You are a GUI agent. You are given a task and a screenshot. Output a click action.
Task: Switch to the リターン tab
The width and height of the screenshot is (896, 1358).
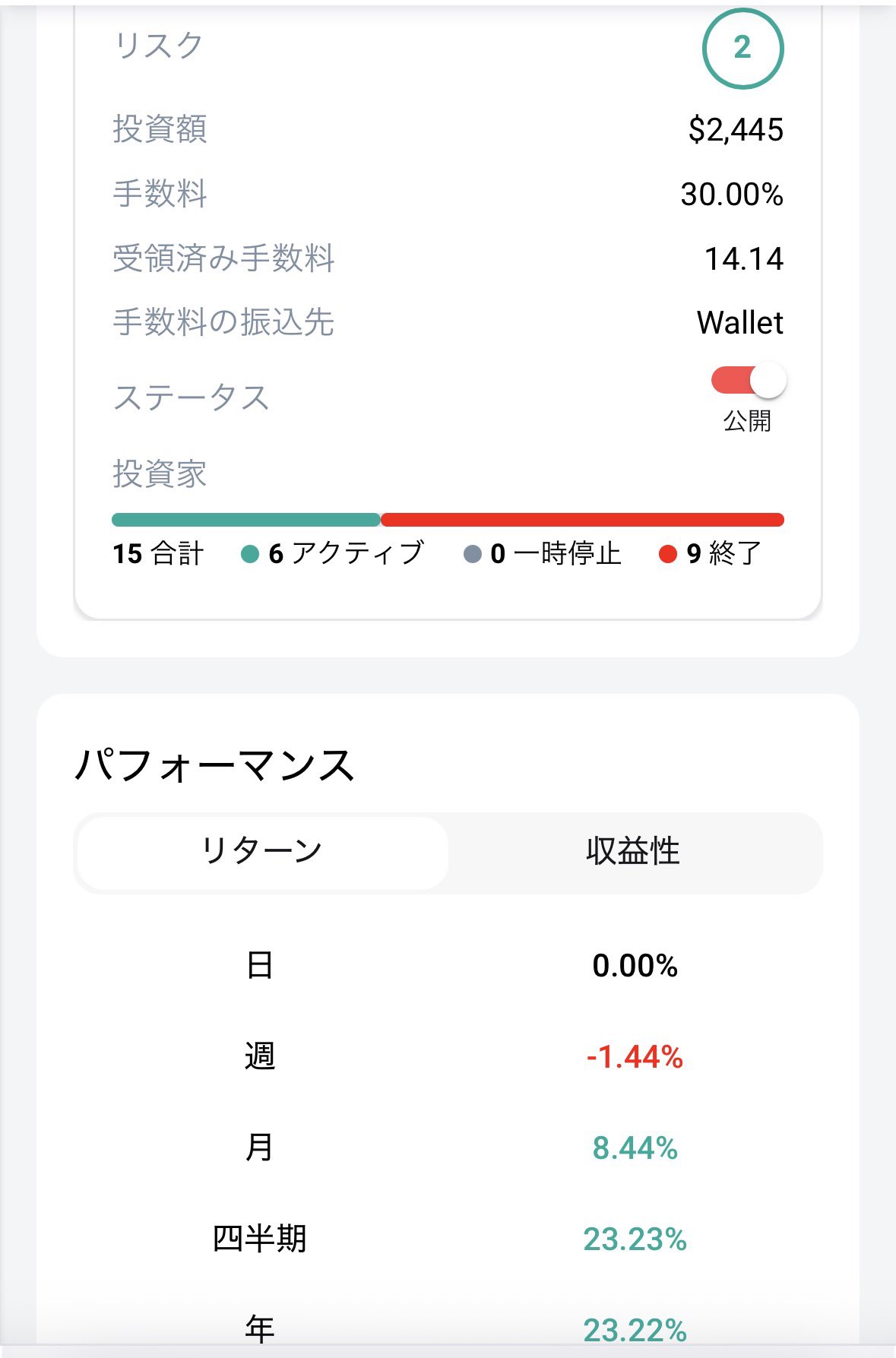pos(262,852)
